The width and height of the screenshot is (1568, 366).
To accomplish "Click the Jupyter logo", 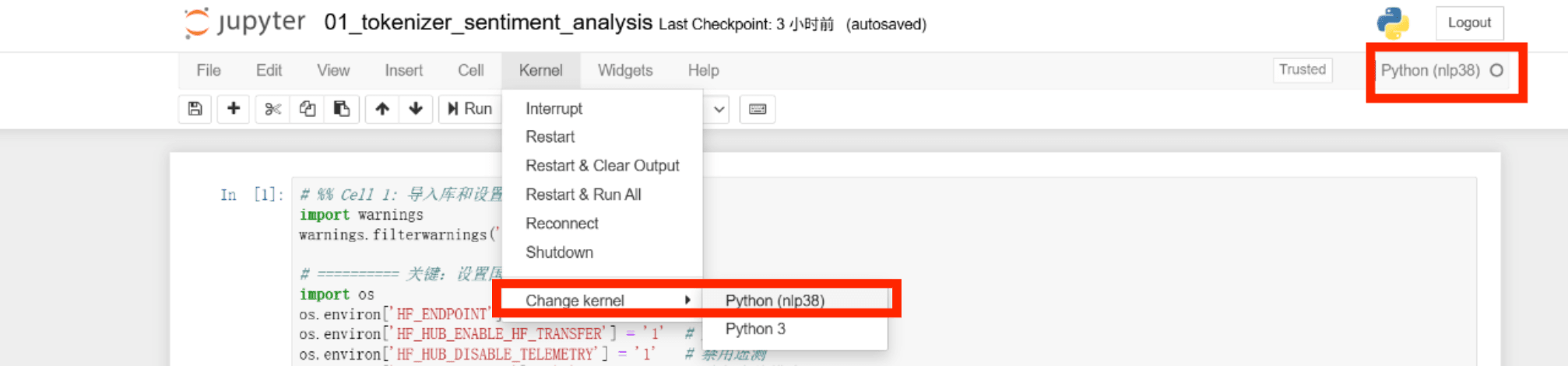I will [x=244, y=23].
